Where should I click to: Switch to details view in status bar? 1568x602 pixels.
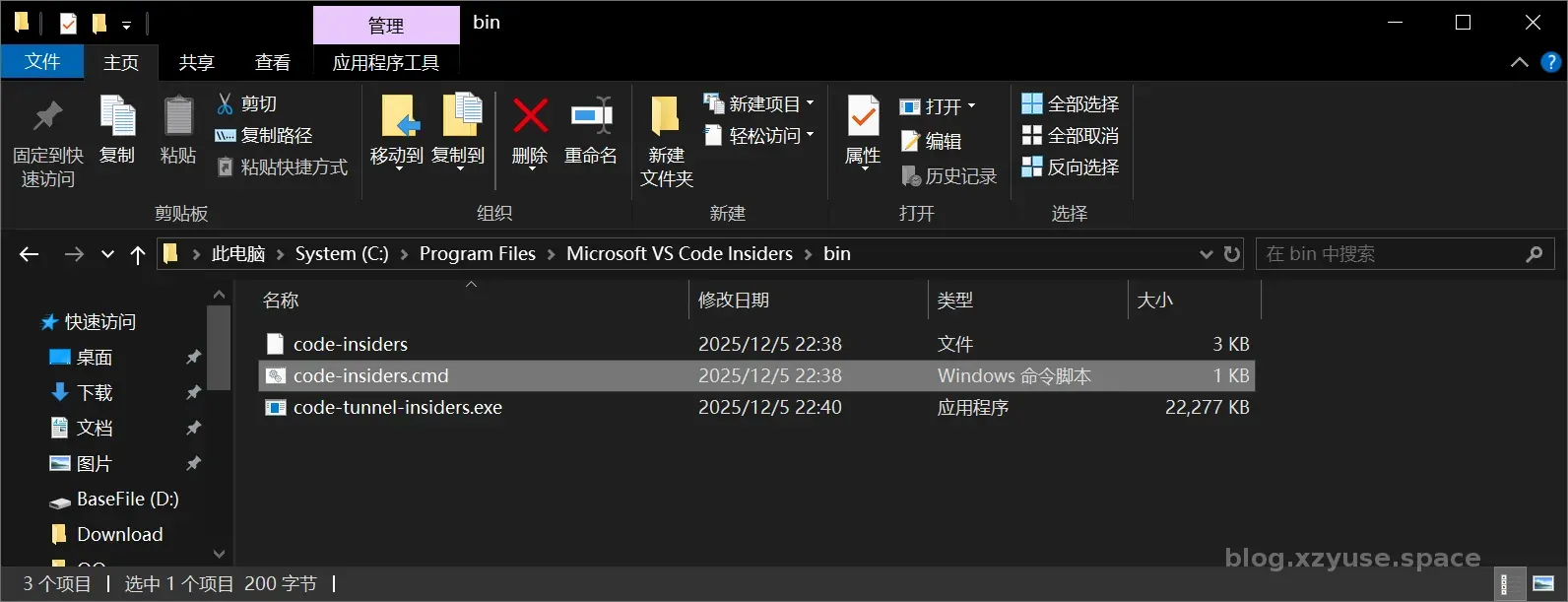point(1505,584)
